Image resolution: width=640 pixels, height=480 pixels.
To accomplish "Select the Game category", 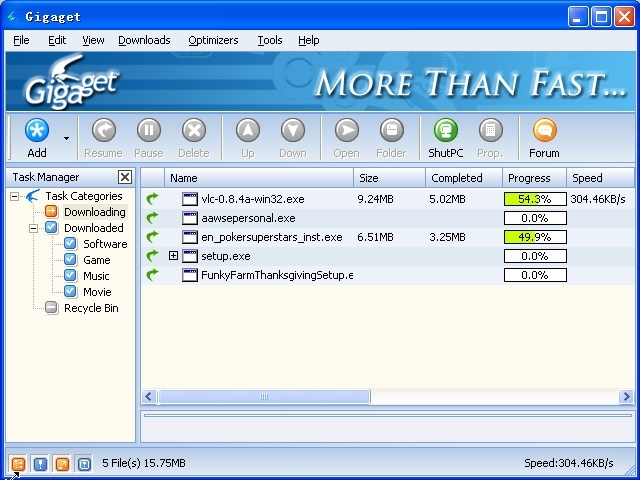I will click(97, 260).
